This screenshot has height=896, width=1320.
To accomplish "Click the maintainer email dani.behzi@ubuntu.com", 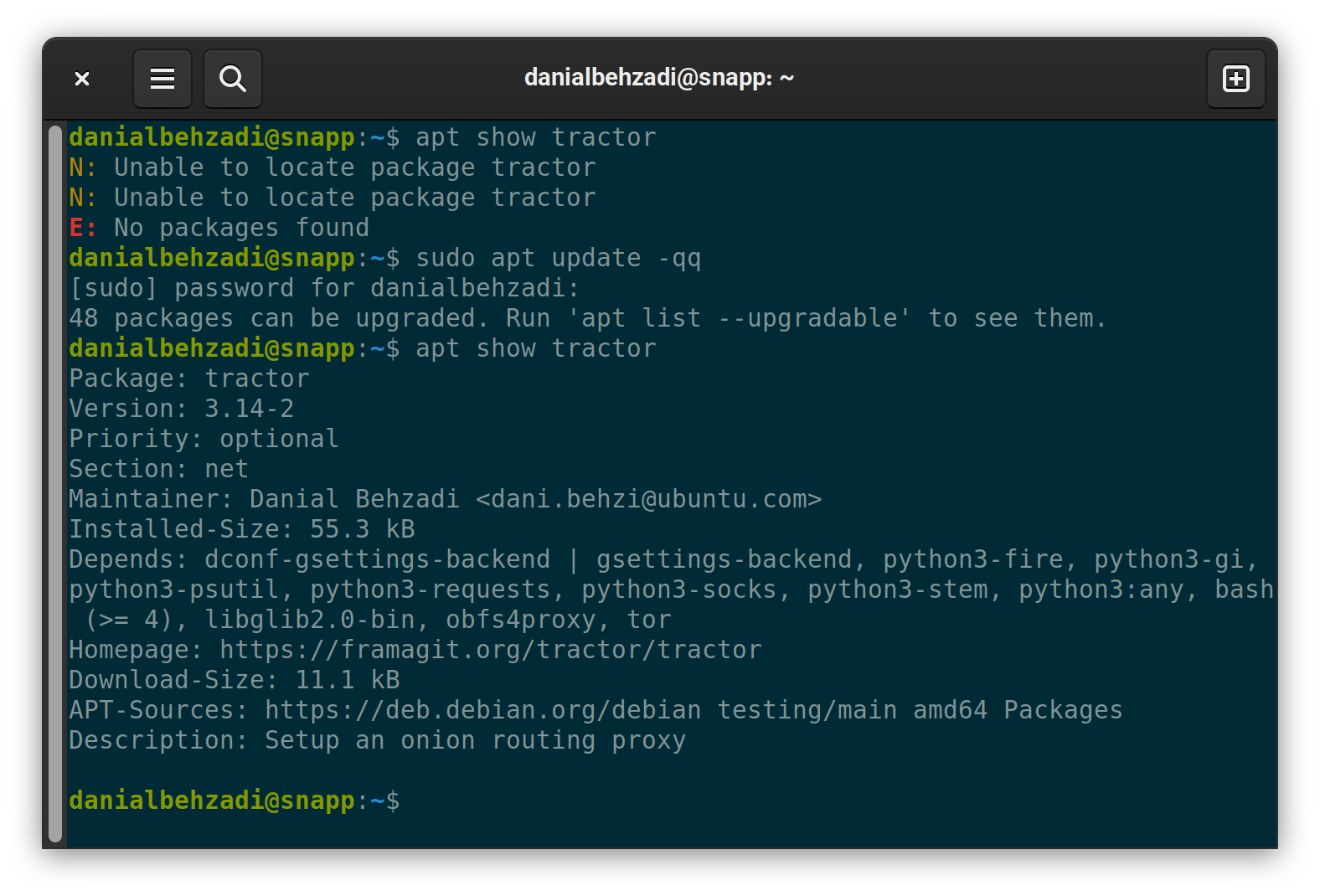I will pos(649,499).
